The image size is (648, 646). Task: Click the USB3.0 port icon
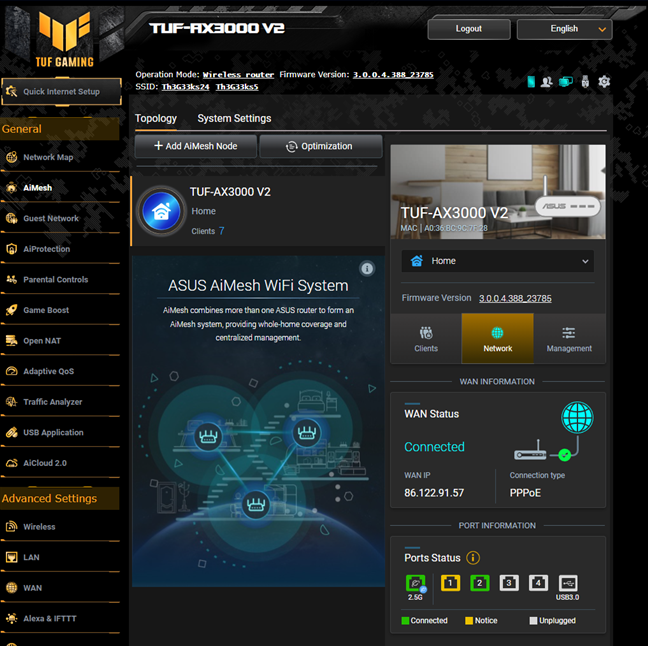pyautogui.click(x=568, y=583)
